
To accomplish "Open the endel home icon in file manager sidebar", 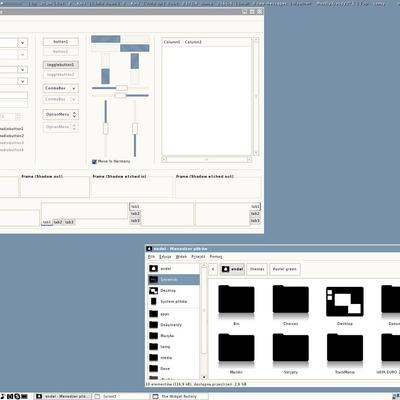I will pos(154,268).
